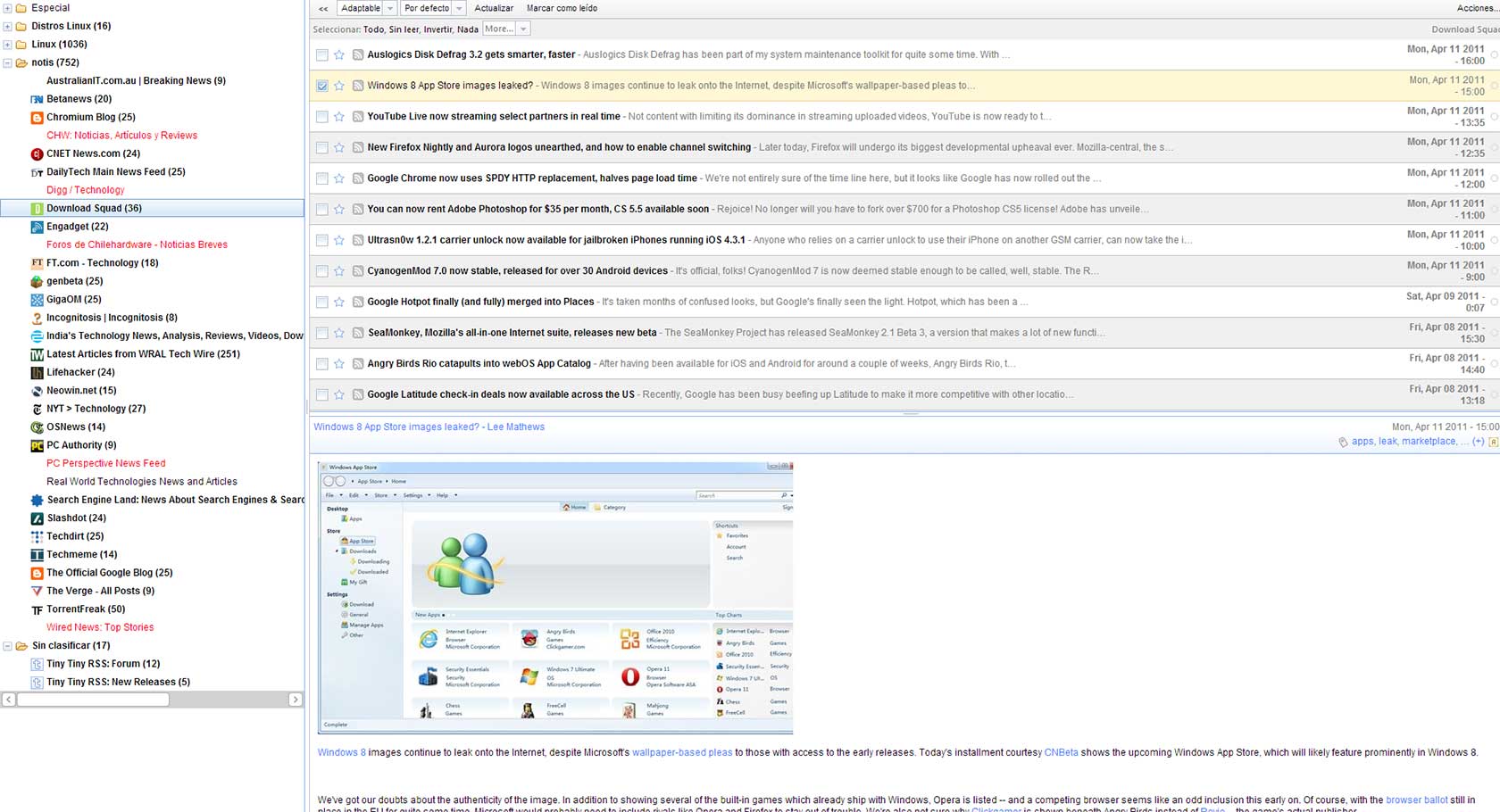
Task: Expand the Especial category
Action: tap(7, 8)
